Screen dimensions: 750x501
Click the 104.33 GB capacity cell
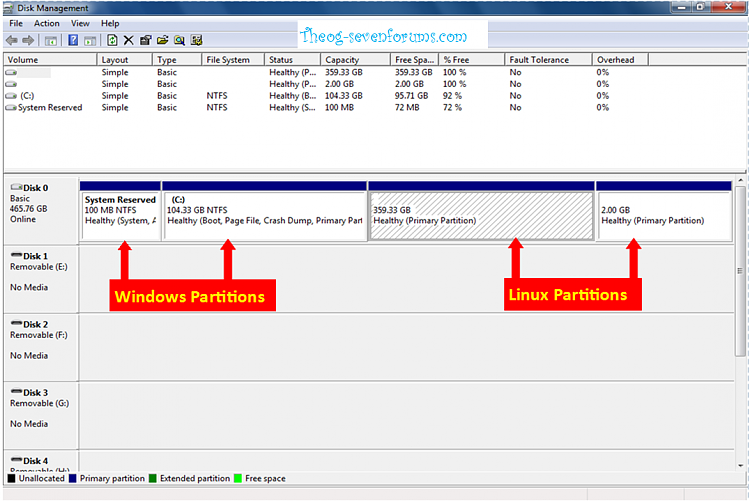344,96
